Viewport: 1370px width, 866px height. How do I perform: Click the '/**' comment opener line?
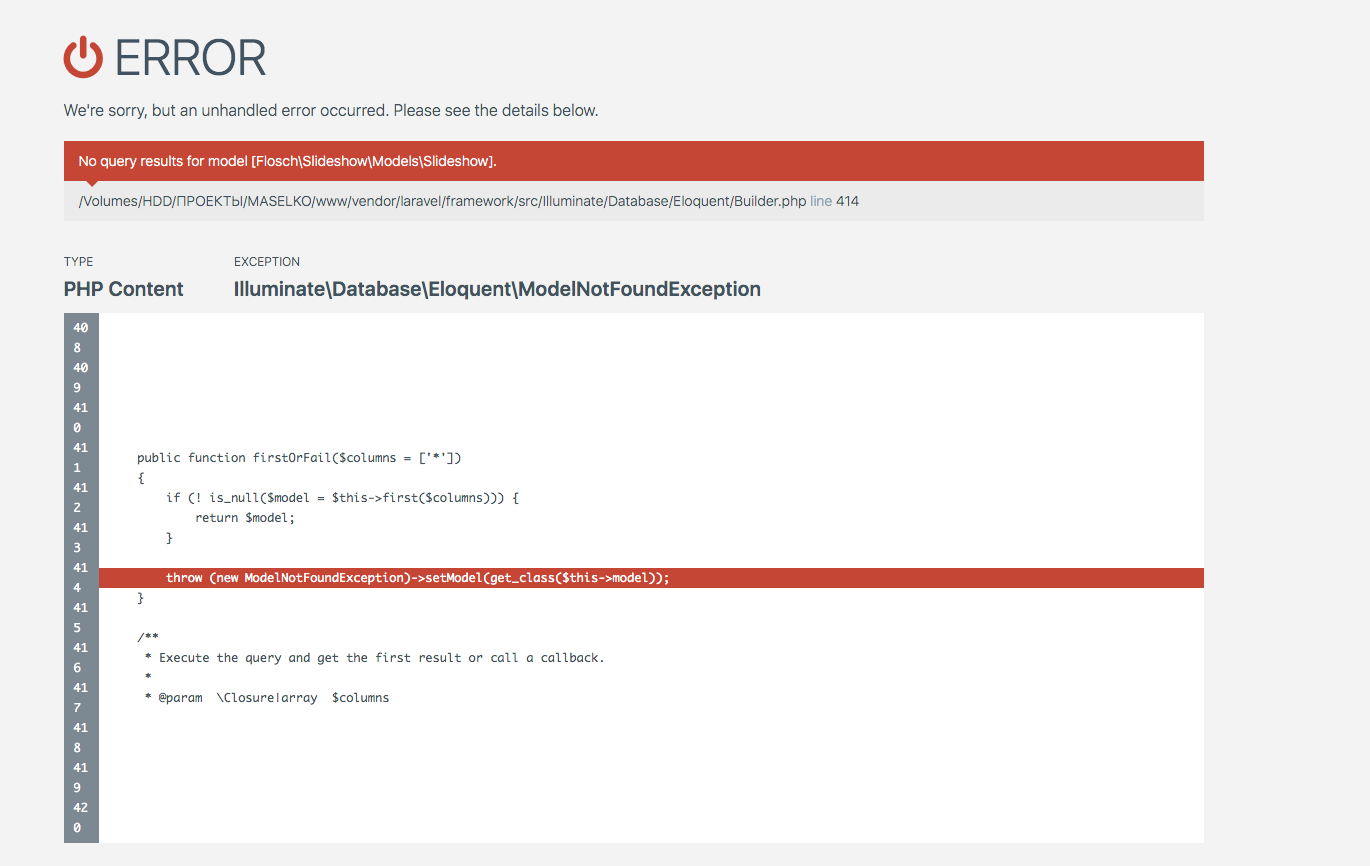(x=148, y=638)
